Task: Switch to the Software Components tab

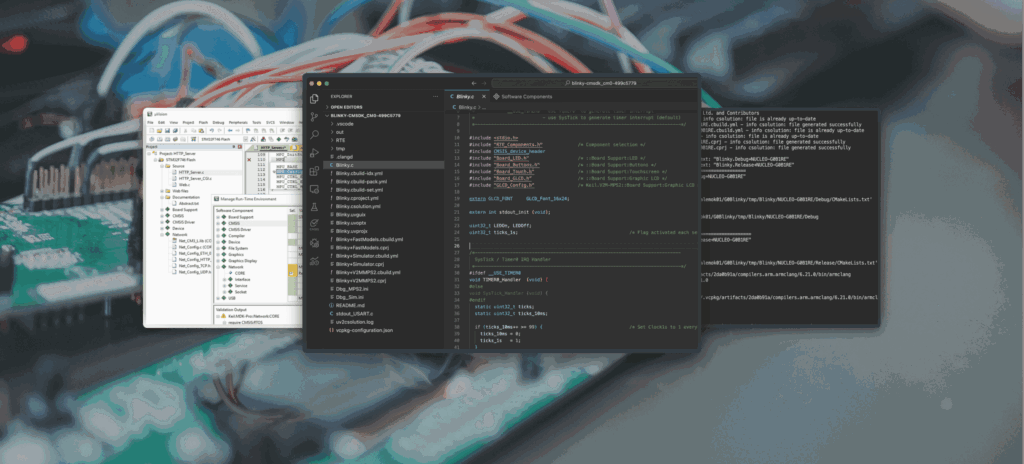Action: (525, 97)
